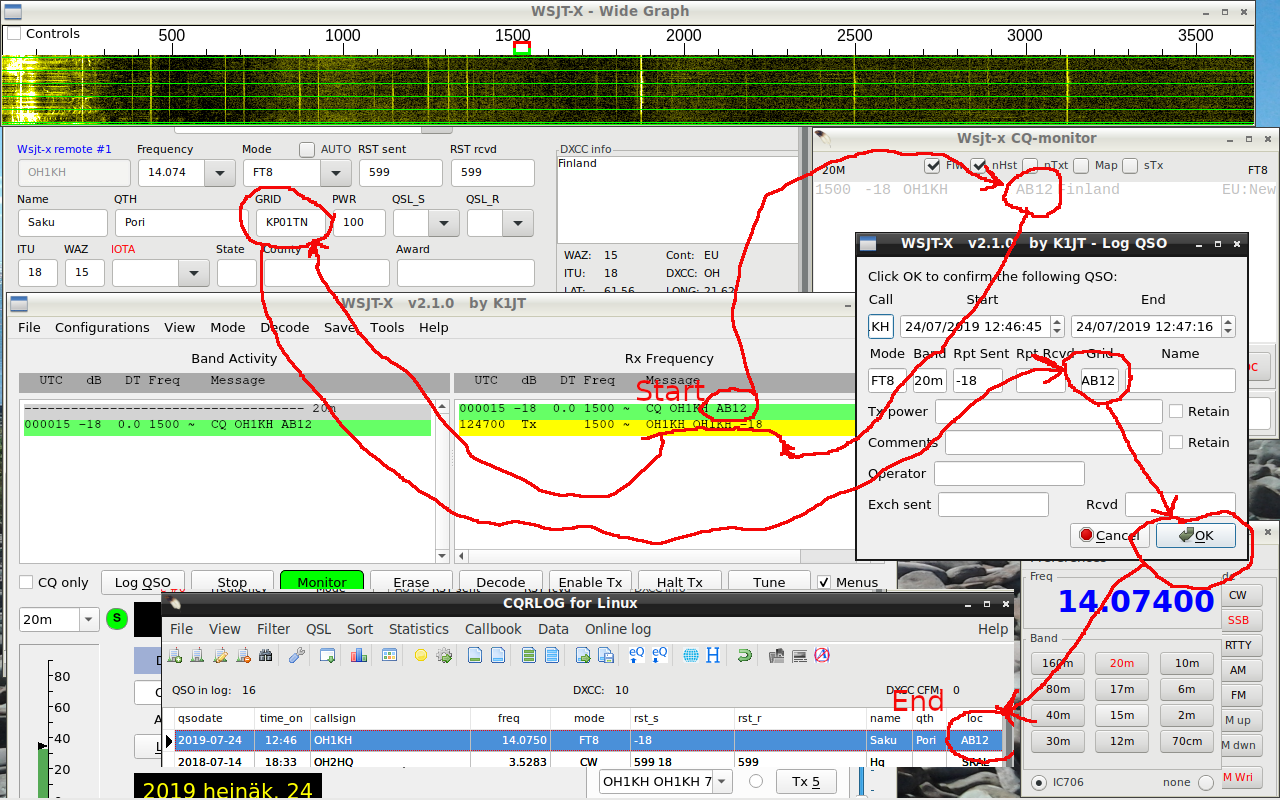Screen dimensions: 1280x800
Task: Open the 20m band selector in WSJT-X
Action: (59, 619)
